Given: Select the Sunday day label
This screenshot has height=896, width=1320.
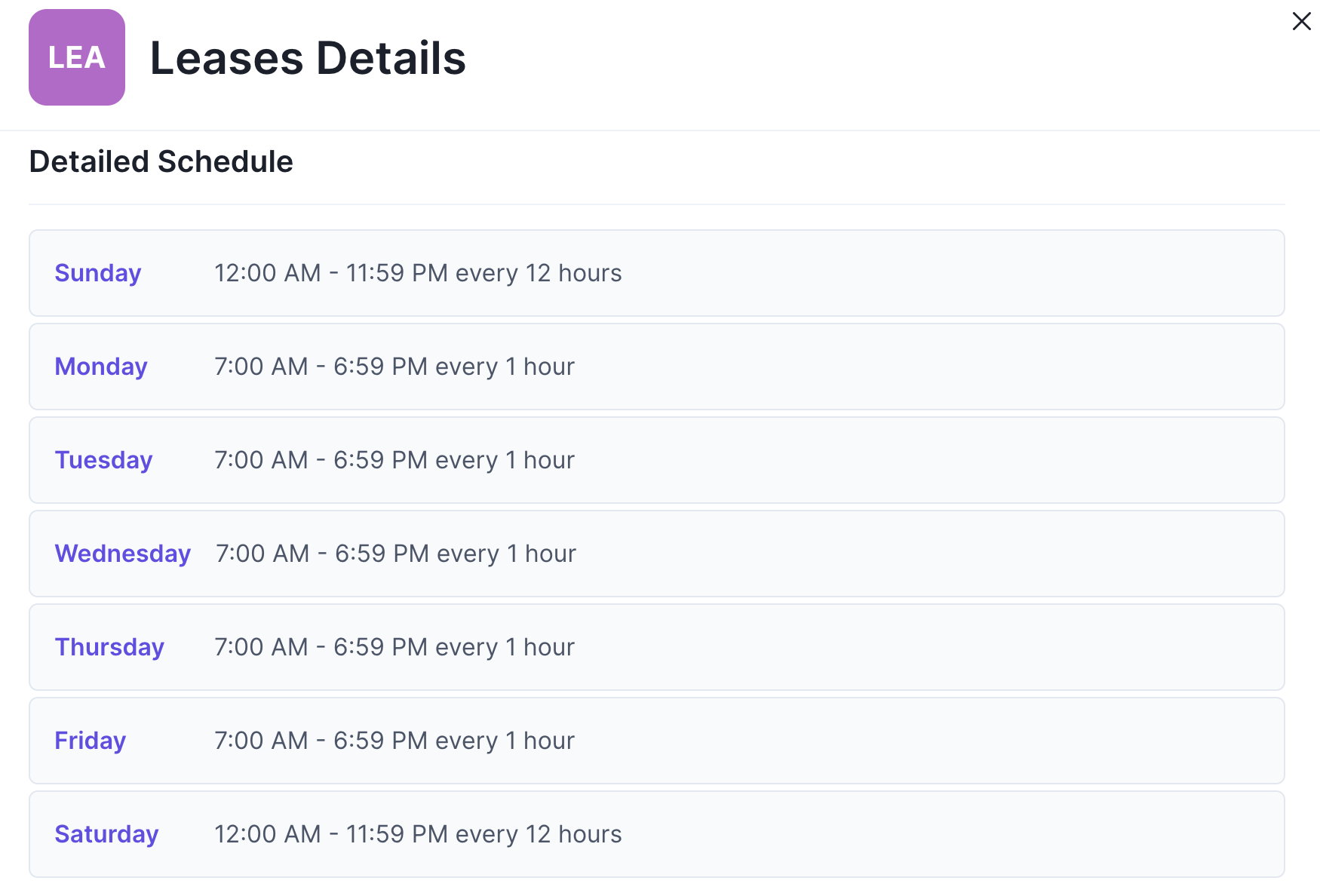Looking at the screenshot, I should [97, 273].
